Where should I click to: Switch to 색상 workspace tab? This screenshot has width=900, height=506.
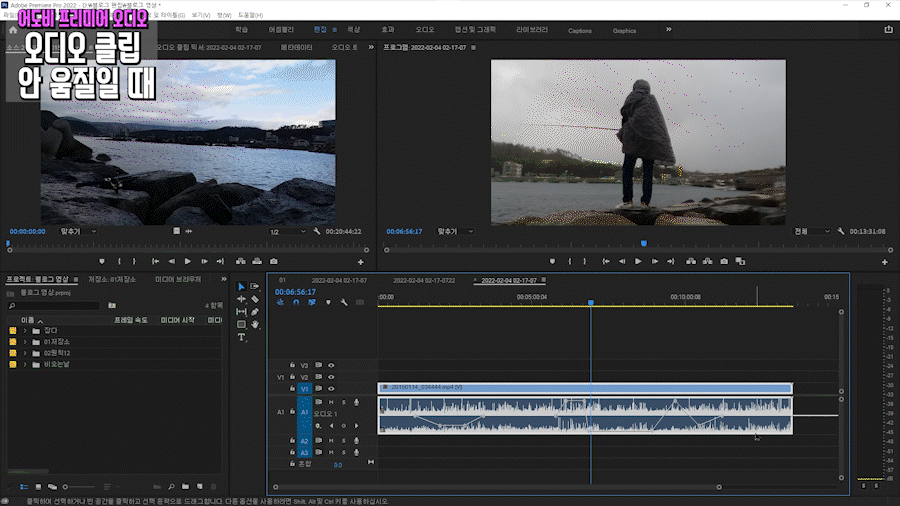click(354, 30)
